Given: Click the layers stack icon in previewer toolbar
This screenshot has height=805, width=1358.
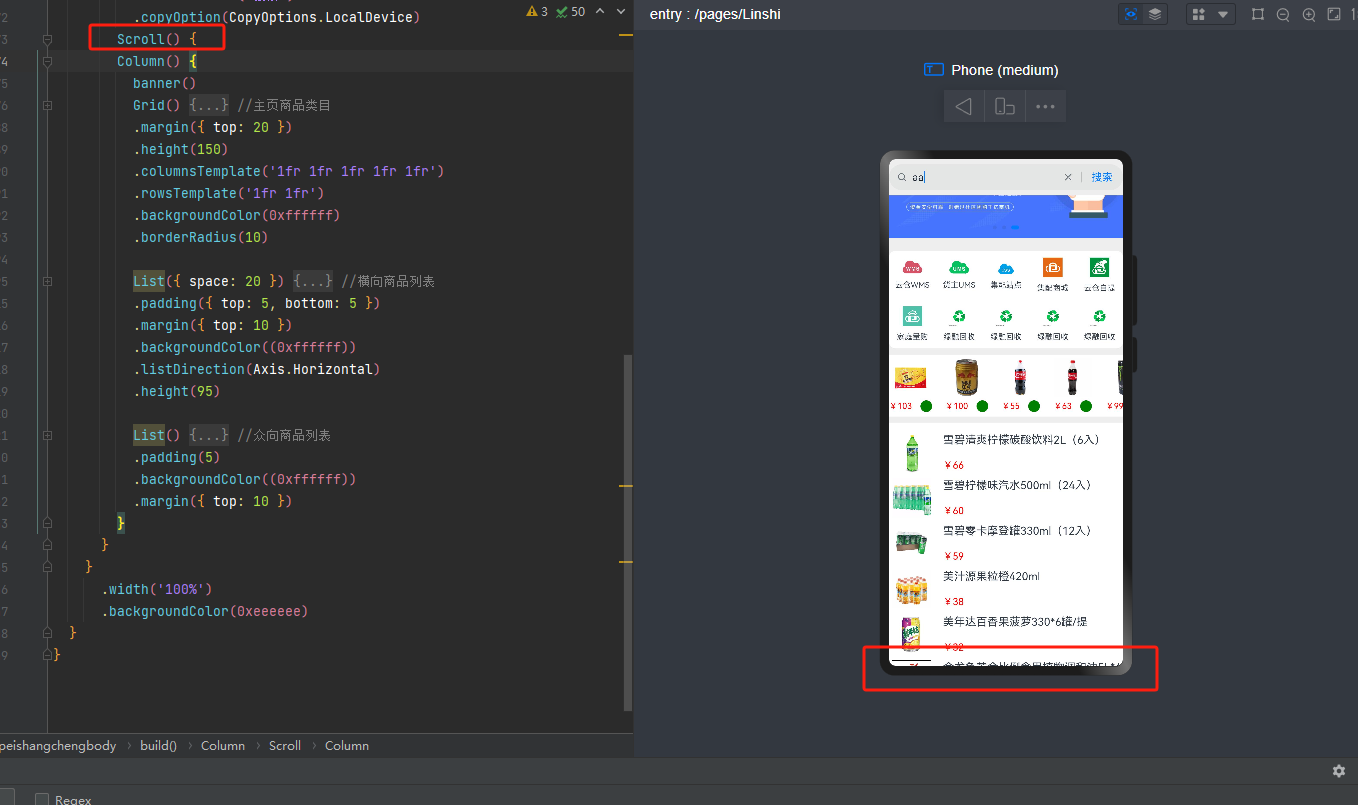Looking at the screenshot, I should [x=1155, y=14].
